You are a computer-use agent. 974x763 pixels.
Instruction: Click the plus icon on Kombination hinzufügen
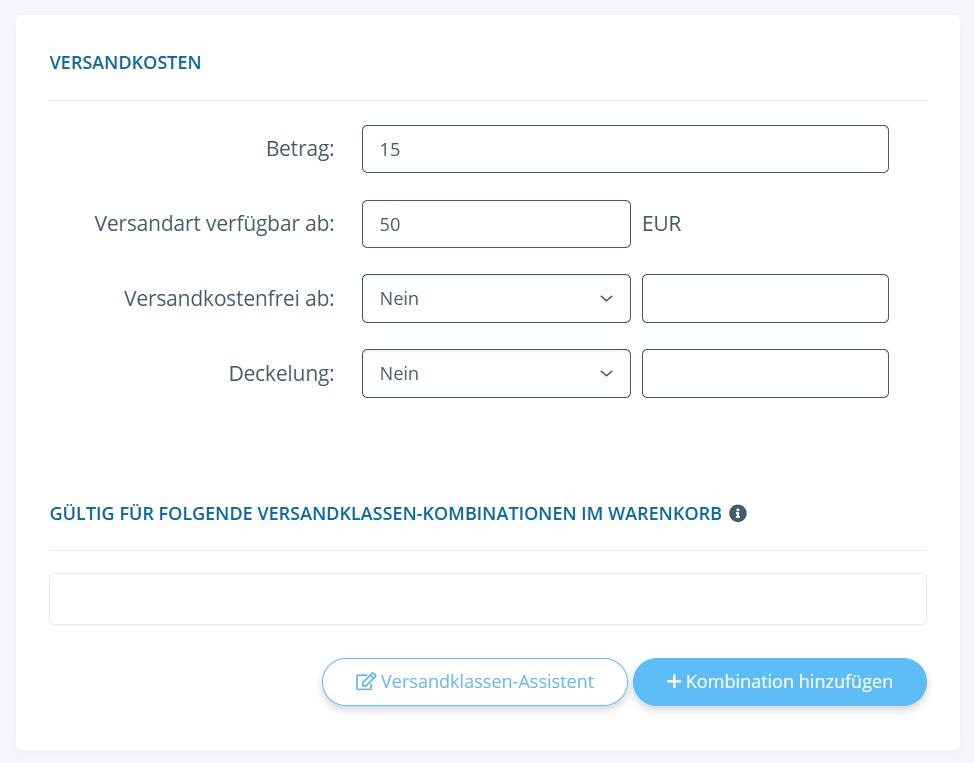point(674,682)
